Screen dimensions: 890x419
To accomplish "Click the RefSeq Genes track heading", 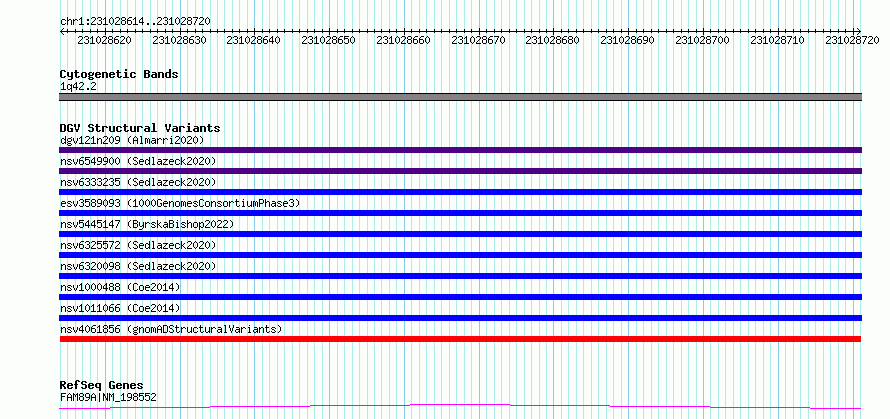I will 101,386.
